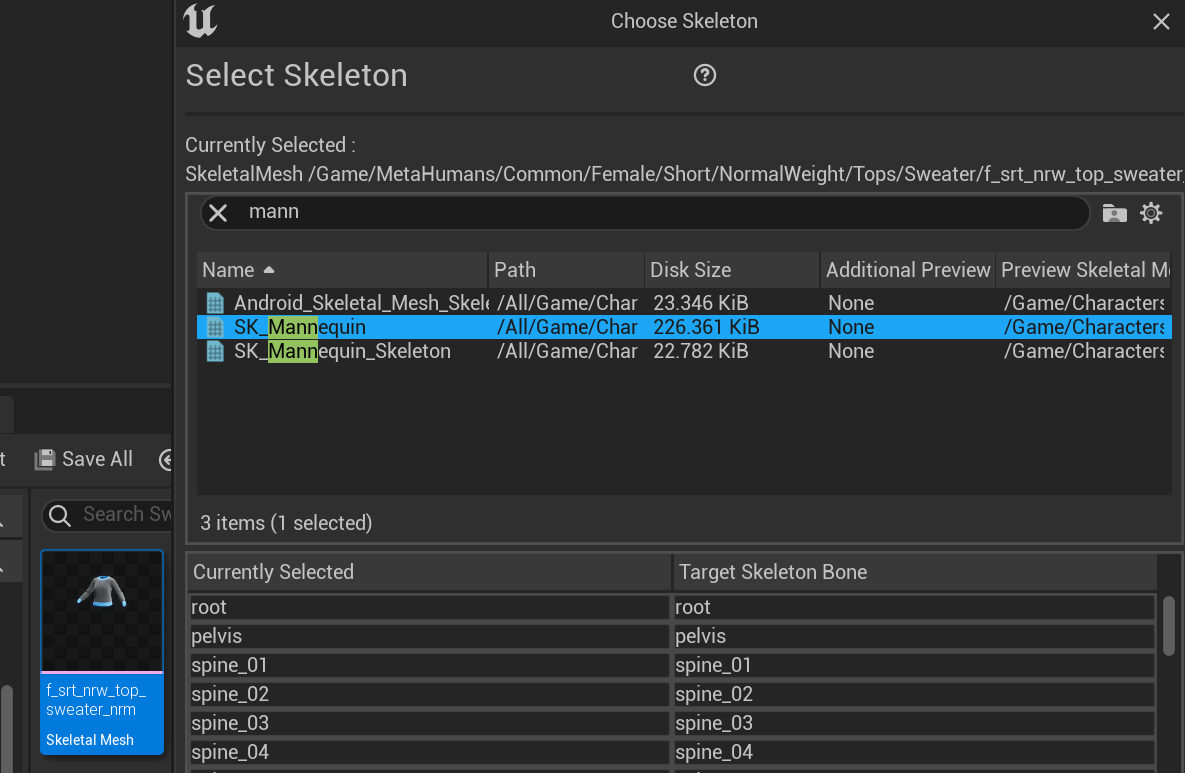Viewport: 1185px width, 773px height.
Task: Open the Select Skeleton help icon
Action: click(x=705, y=75)
